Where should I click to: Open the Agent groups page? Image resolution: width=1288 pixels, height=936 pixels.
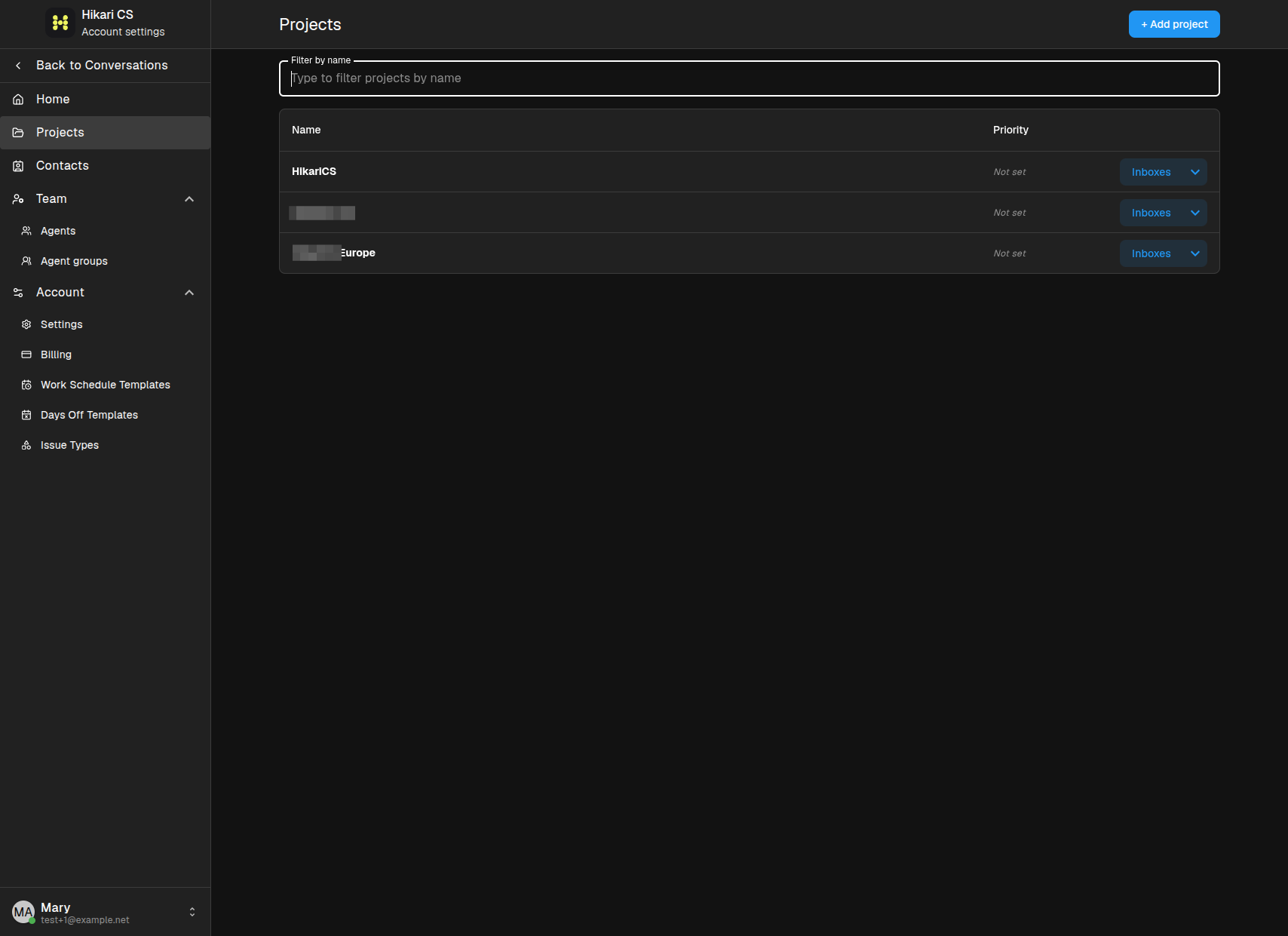pos(106,261)
